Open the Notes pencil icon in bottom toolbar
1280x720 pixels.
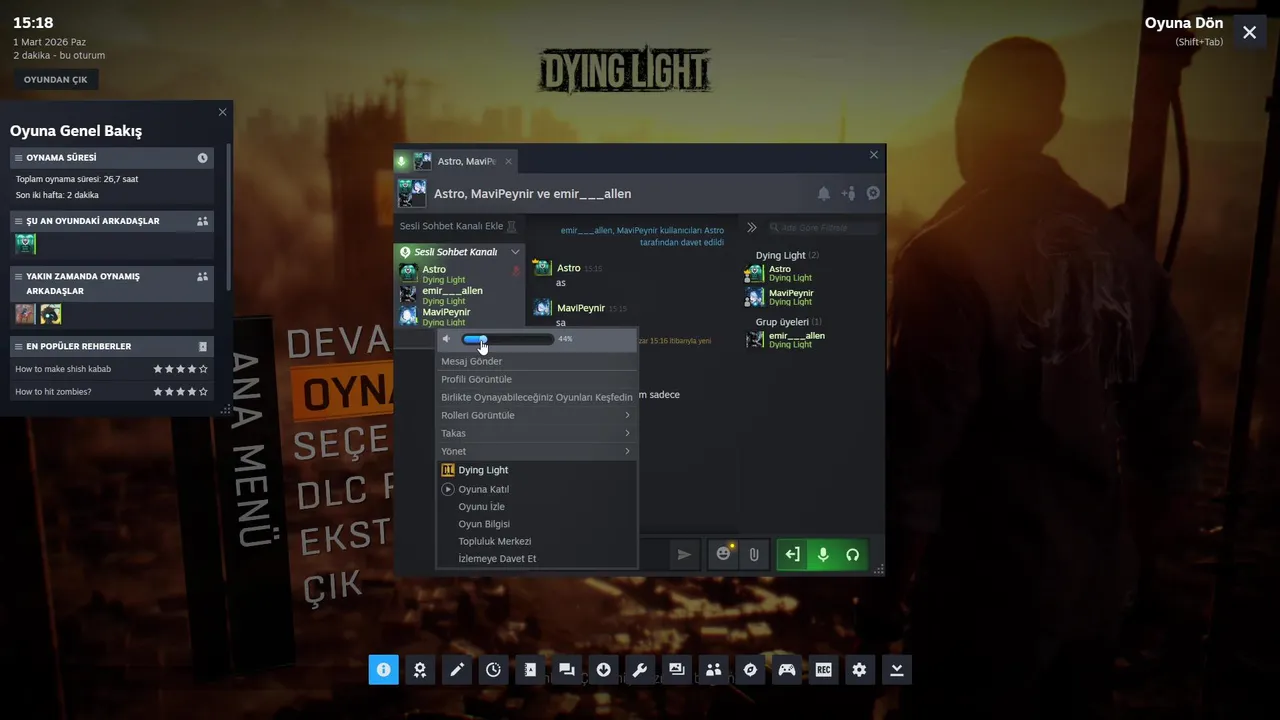457,670
